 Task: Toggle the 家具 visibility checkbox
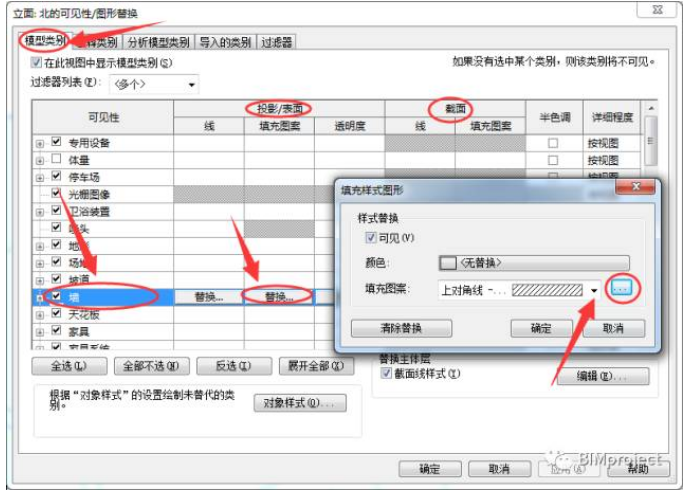(56, 330)
